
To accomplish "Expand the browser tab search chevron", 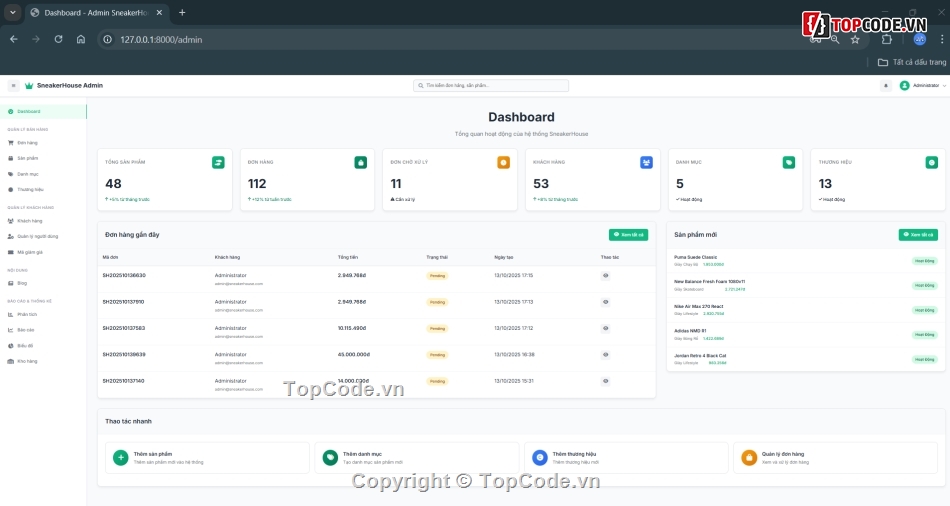I will 12,12.
